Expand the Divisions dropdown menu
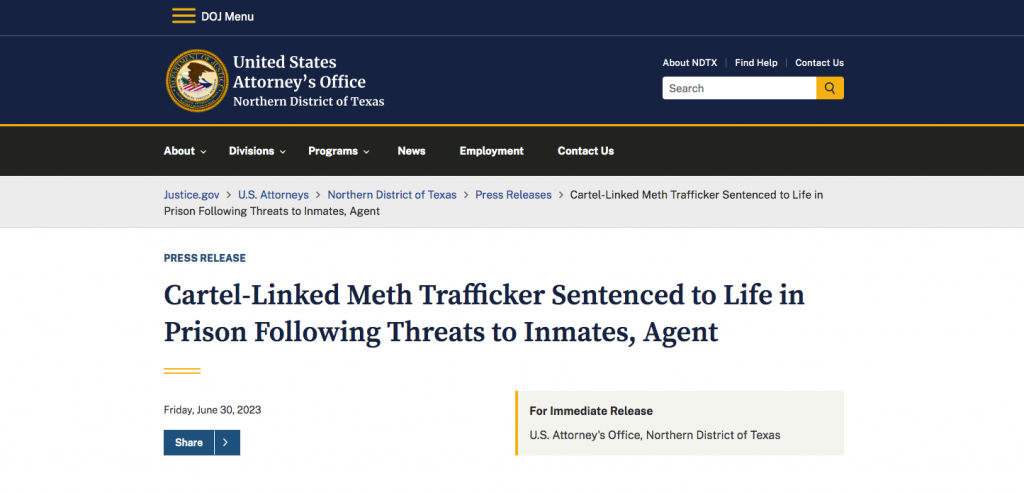The width and height of the screenshot is (1024, 493). [x=257, y=151]
